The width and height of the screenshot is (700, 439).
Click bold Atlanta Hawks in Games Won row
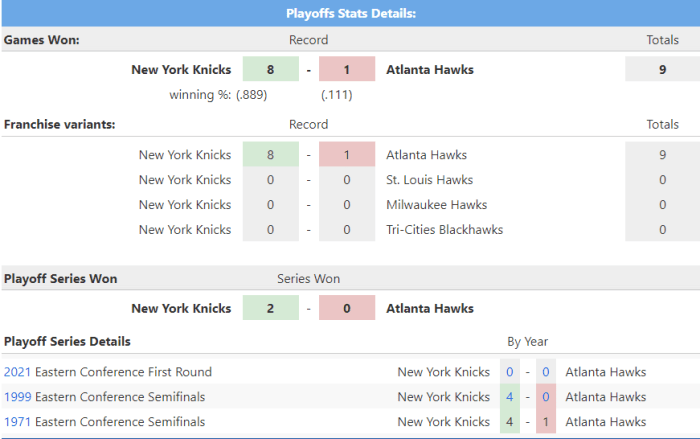point(430,70)
